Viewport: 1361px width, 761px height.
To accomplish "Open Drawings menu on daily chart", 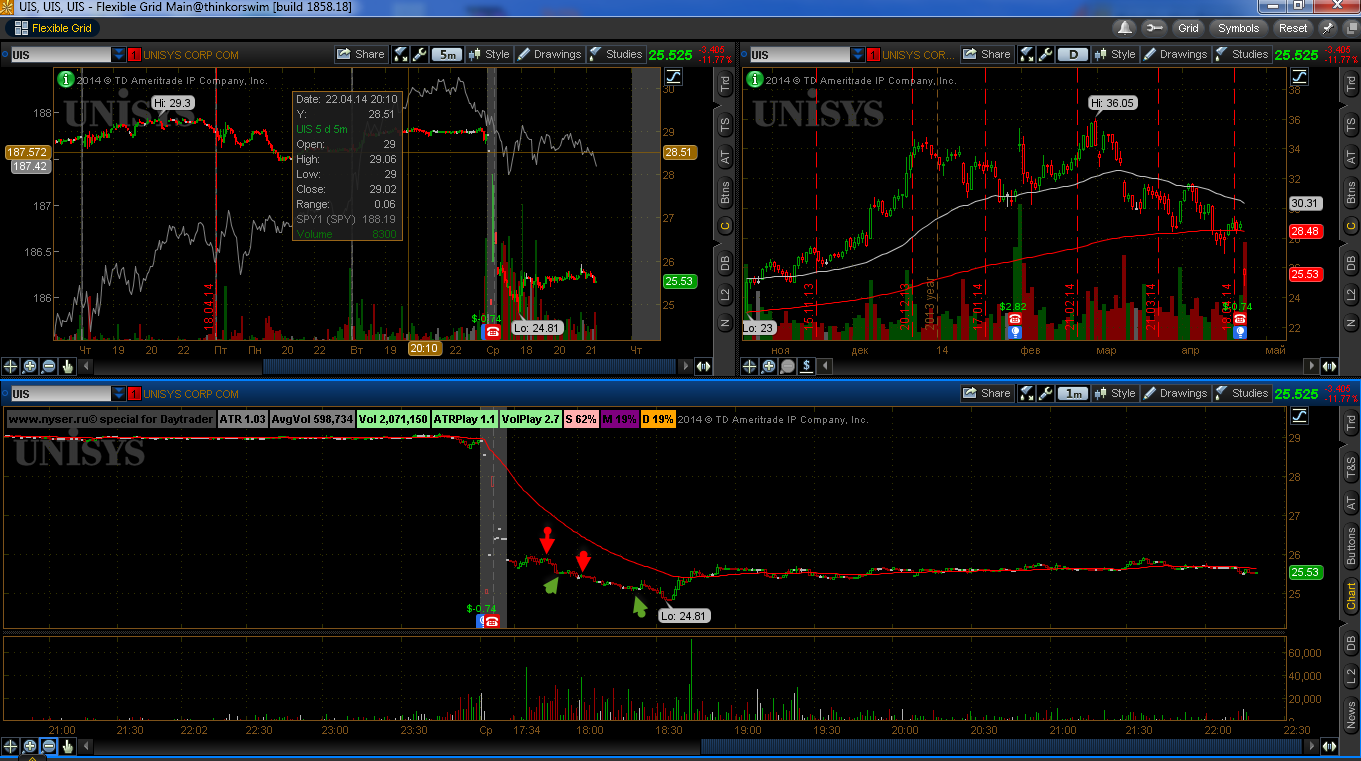I will click(x=1175, y=54).
